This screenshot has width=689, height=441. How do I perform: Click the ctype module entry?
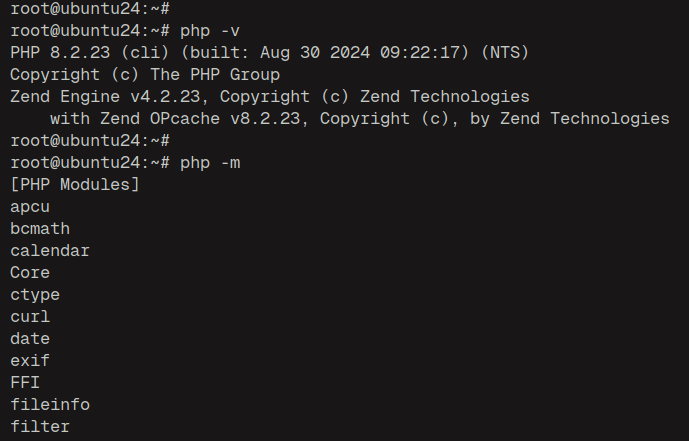tap(35, 294)
